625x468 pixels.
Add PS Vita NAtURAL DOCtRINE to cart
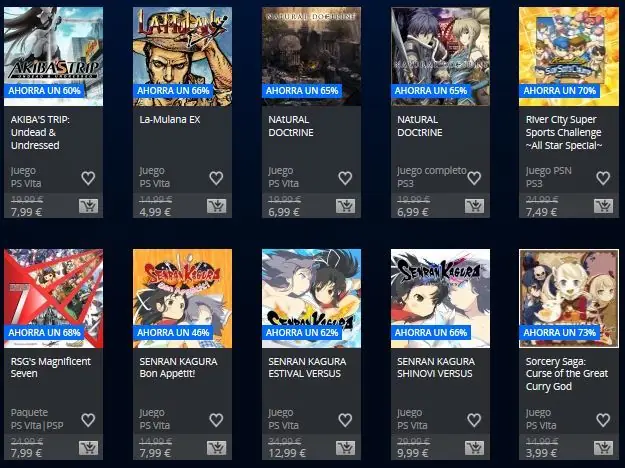[x=345, y=206]
